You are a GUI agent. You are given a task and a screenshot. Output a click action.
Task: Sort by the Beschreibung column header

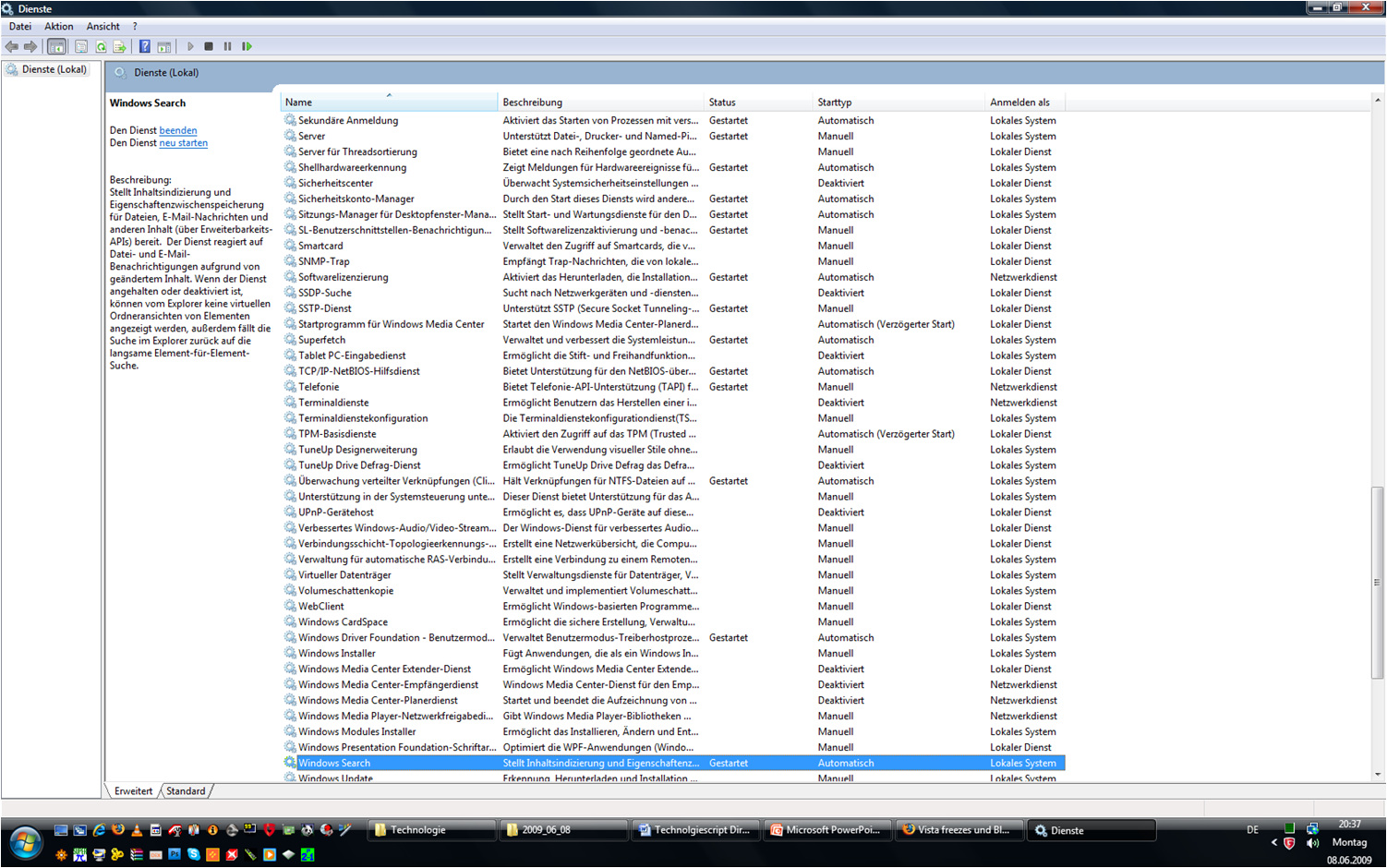coord(600,102)
